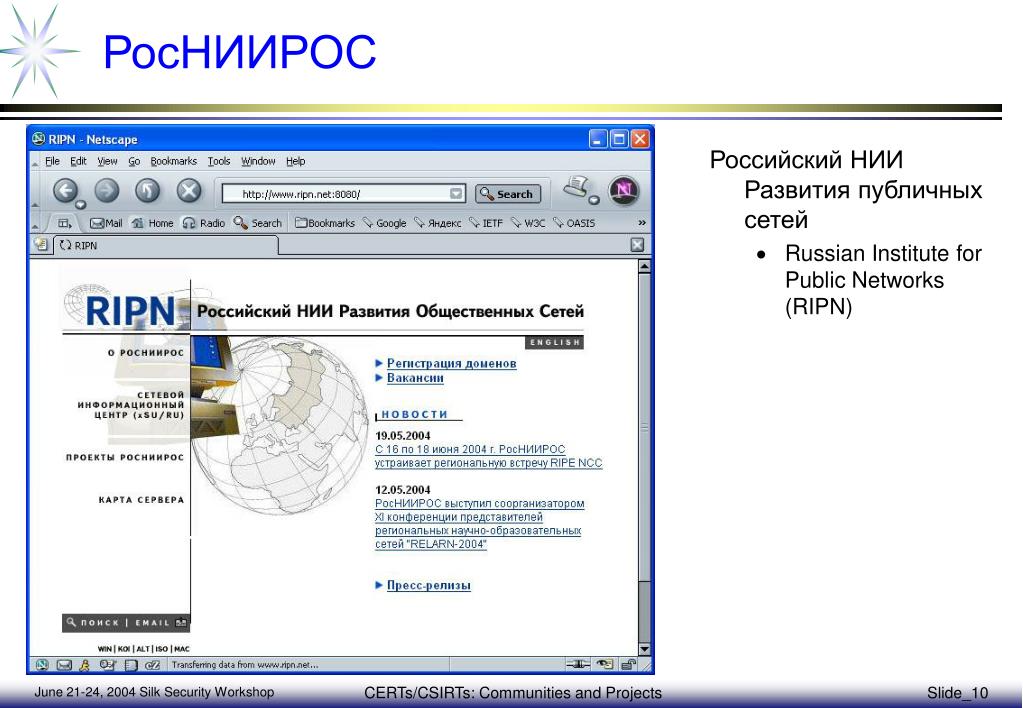Screen dimensions: 1023x708
Task: Expand the URL bar history dropdown
Action: point(456,194)
